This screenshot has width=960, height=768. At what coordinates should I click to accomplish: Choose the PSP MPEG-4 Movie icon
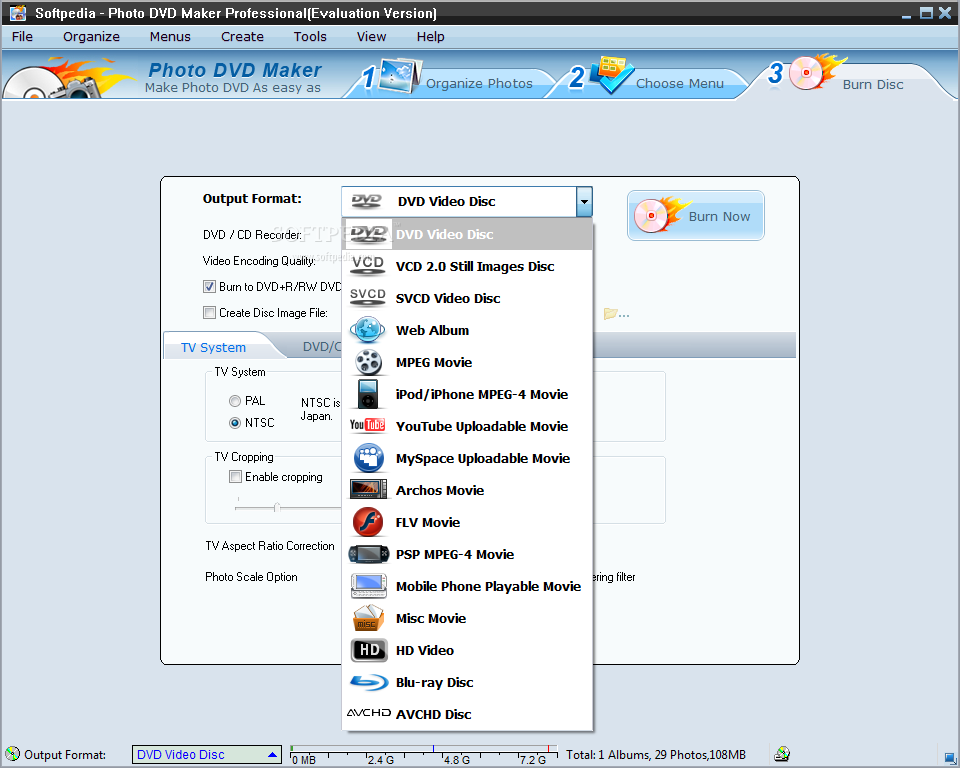click(368, 554)
